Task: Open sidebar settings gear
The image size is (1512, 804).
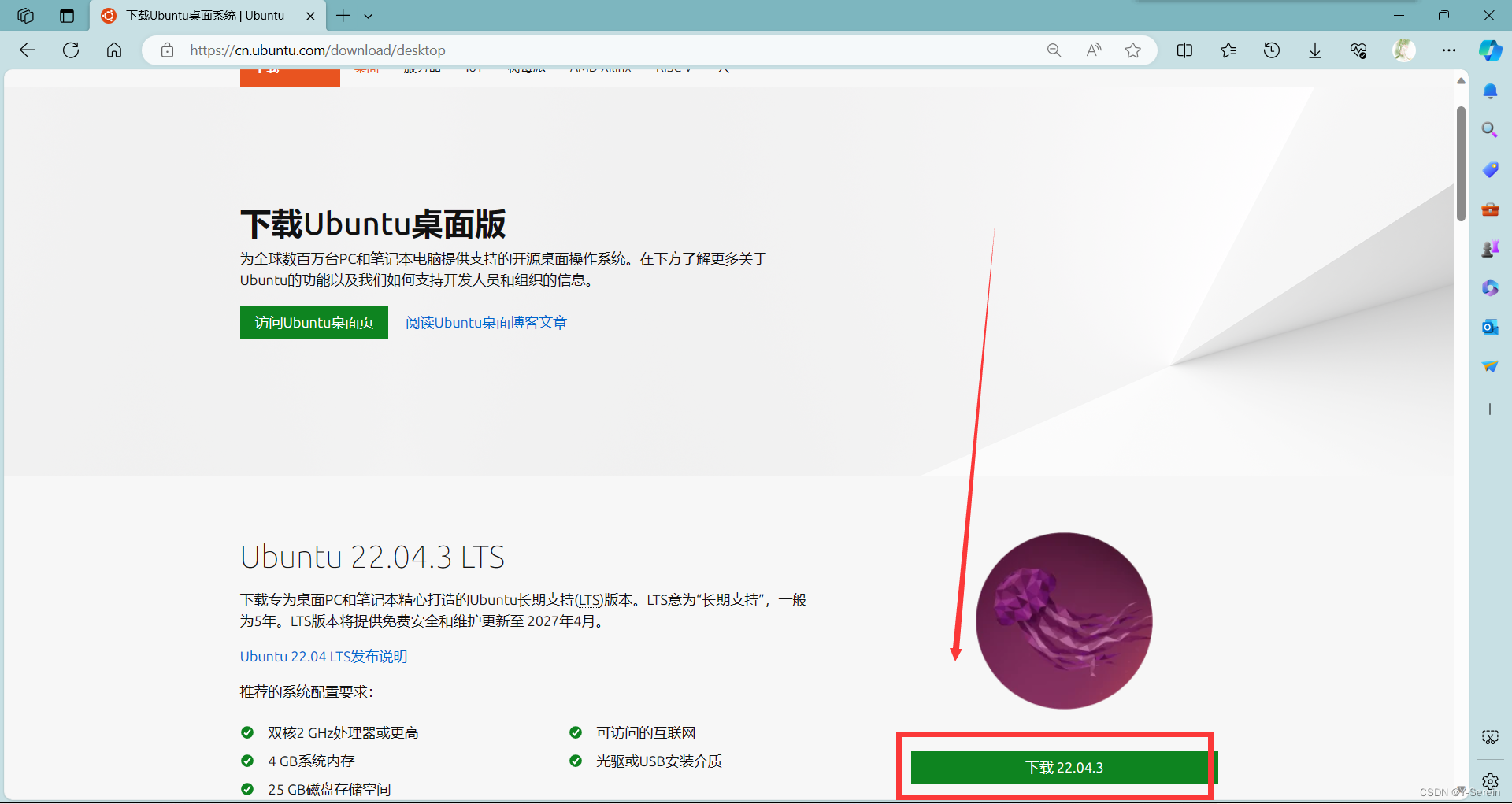Action: click(1490, 781)
